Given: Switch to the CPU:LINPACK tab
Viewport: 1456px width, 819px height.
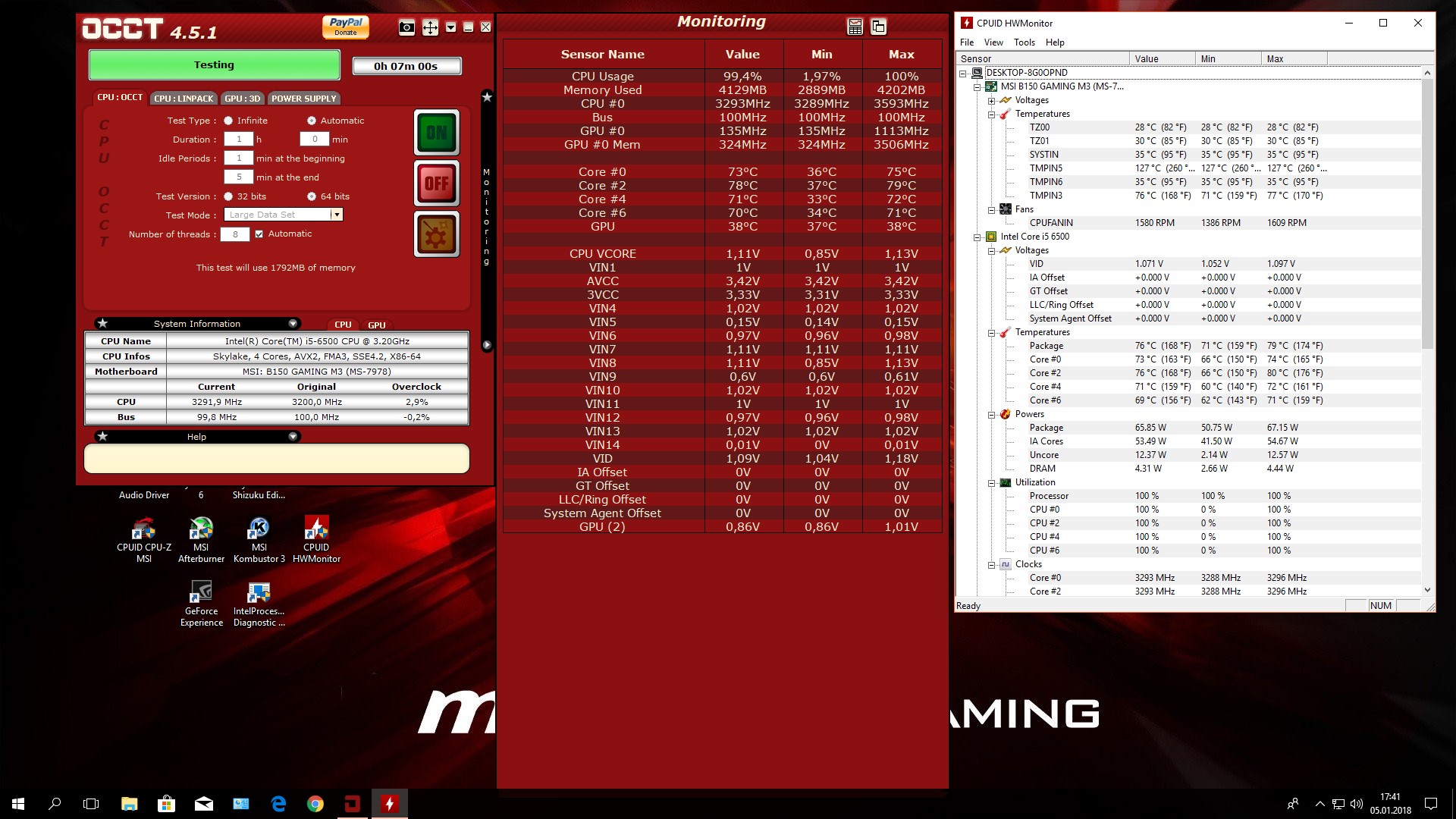Looking at the screenshot, I should point(184,99).
